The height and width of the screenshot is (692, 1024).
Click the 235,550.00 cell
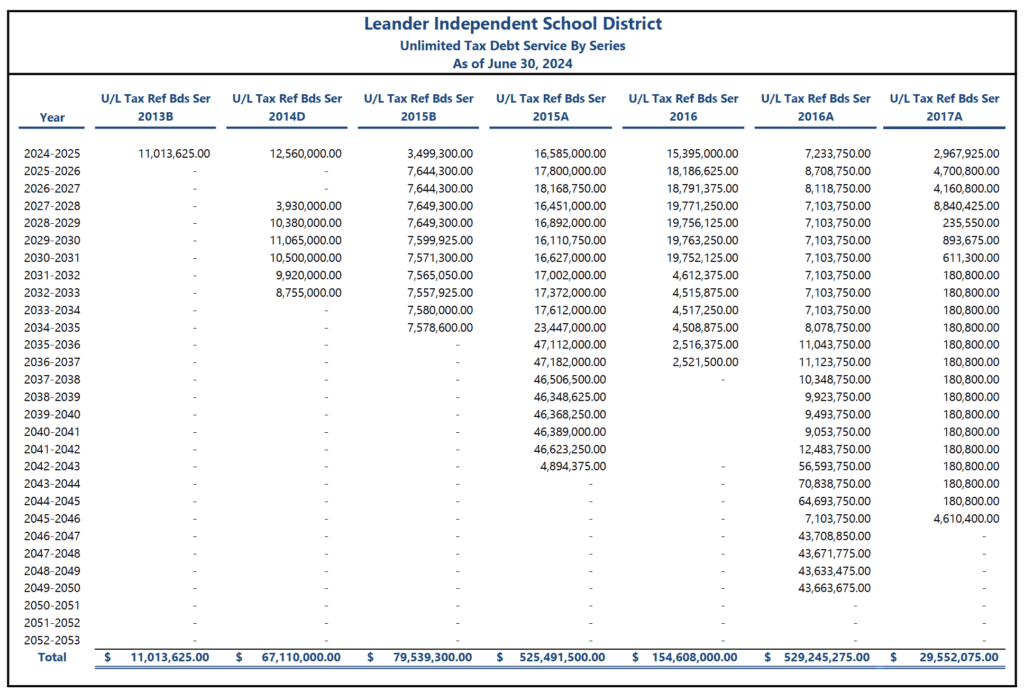pos(971,223)
